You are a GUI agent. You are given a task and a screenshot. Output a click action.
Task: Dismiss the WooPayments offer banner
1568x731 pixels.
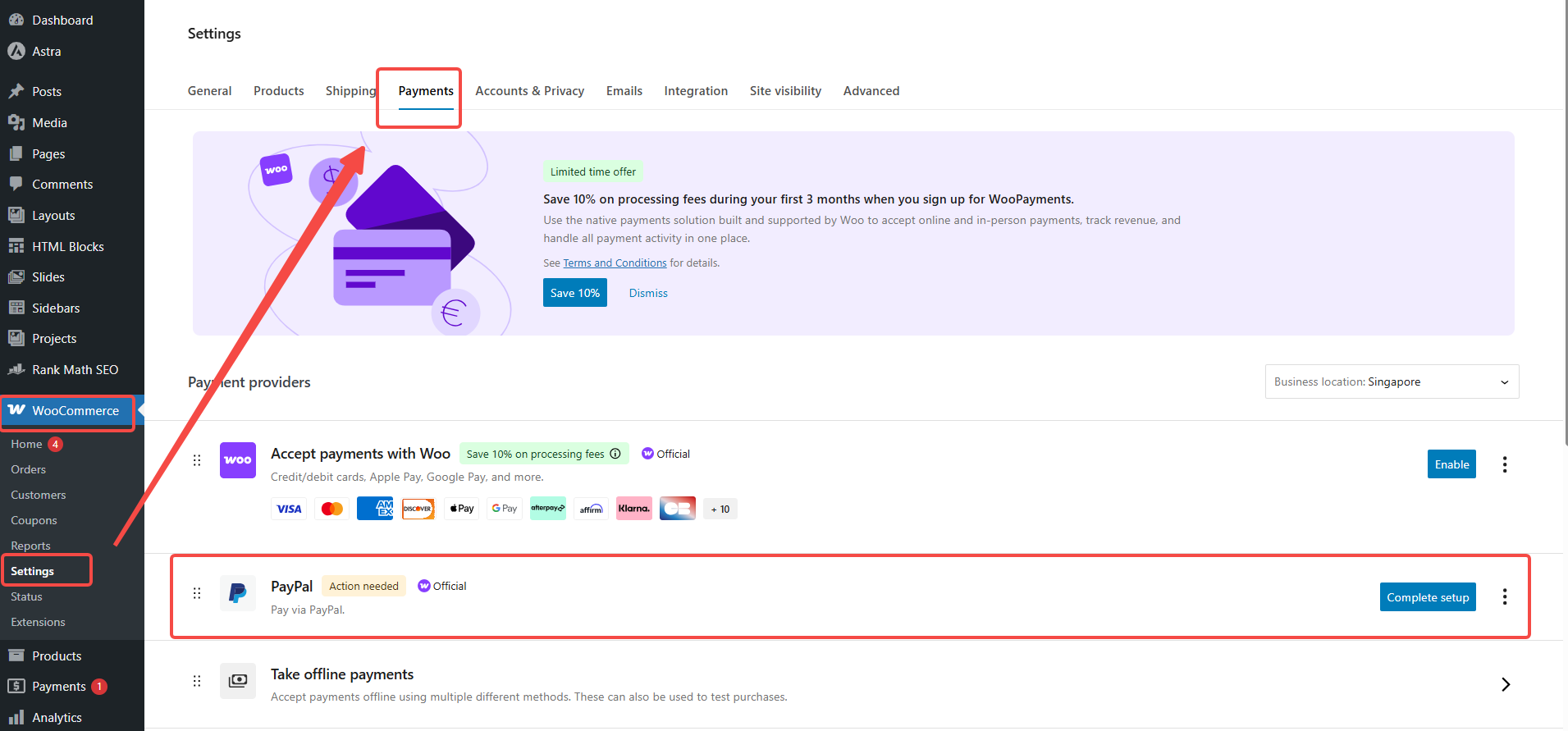tap(648, 293)
